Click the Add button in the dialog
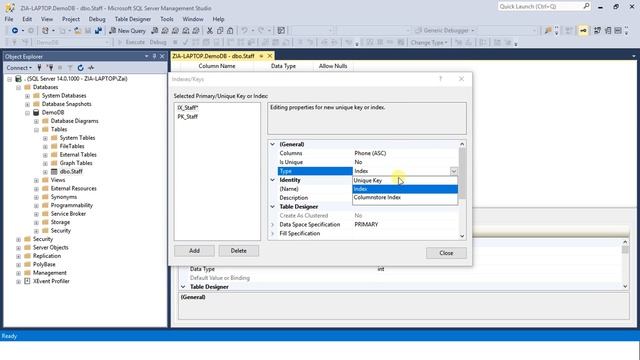640x360 pixels. click(x=194, y=251)
